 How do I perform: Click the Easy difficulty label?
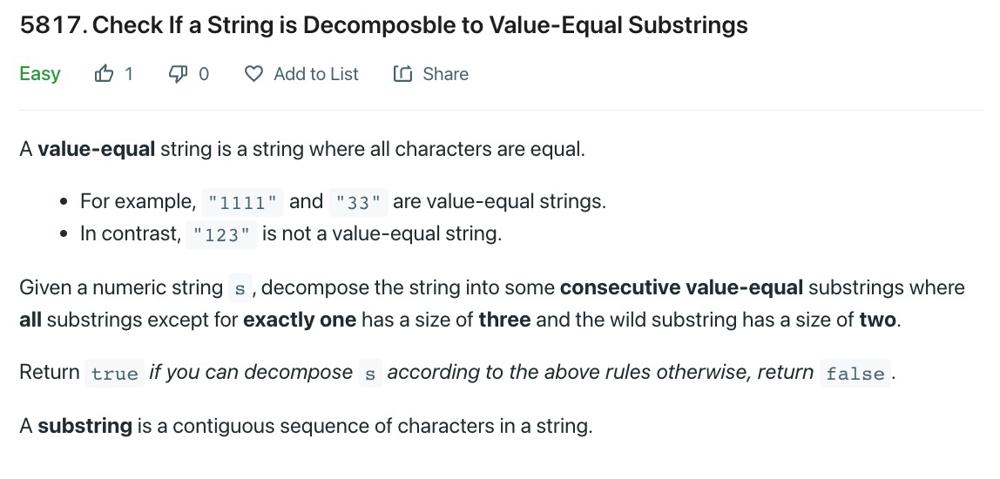pos(40,74)
